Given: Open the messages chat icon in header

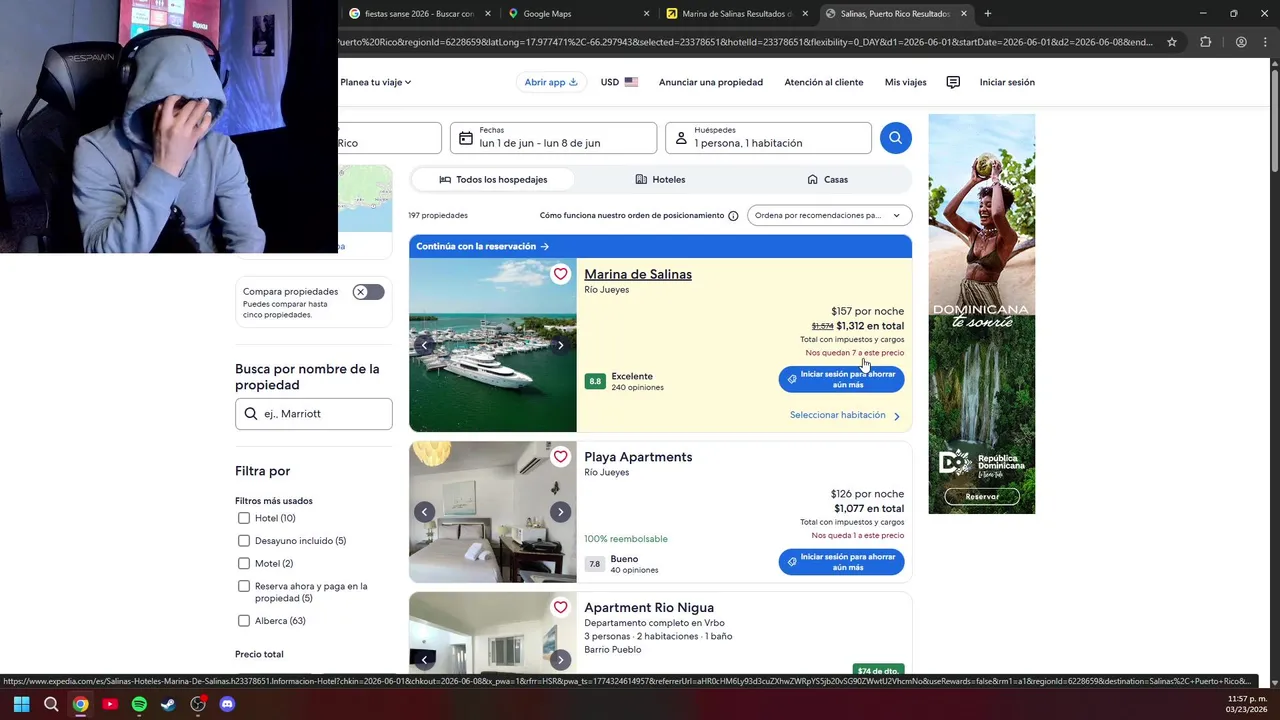Looking at the screenshot, I should (x=953, y=82).
